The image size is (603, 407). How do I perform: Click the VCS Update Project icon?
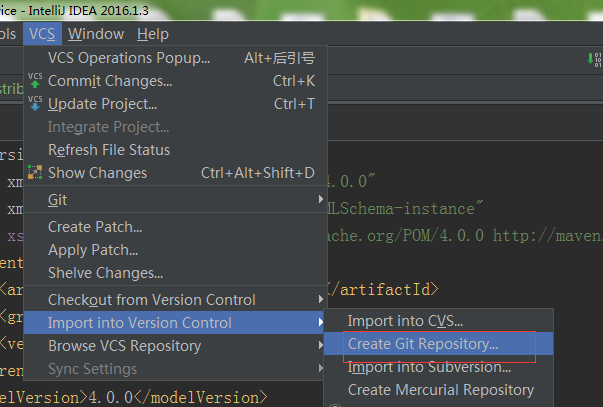35,103
